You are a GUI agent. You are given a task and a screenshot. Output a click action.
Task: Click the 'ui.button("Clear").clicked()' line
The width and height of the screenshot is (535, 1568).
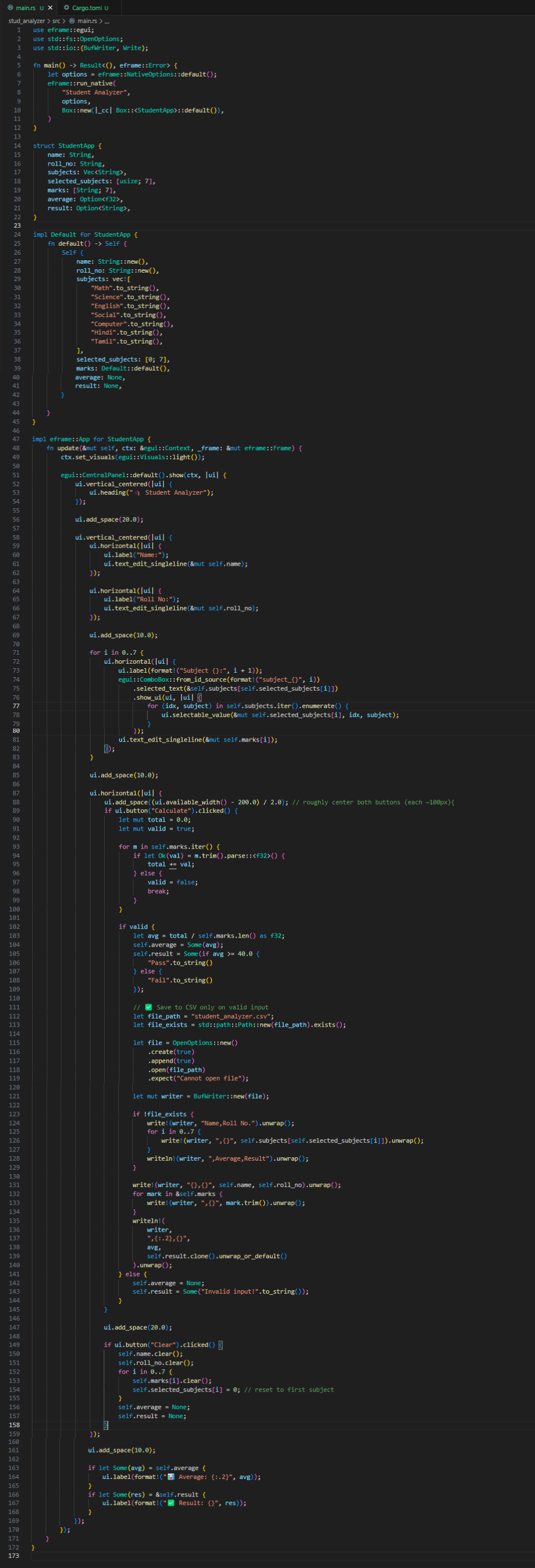164,1345
